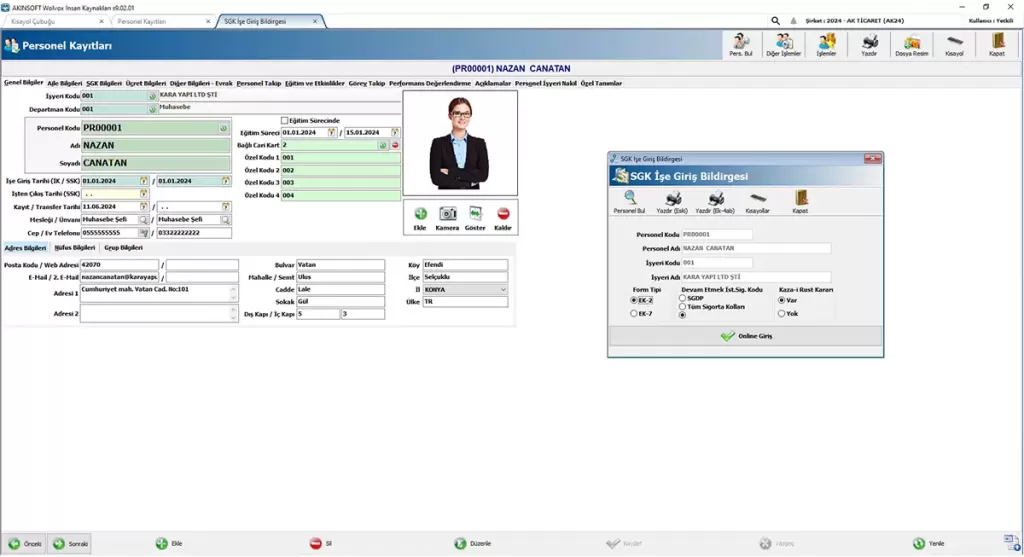Click Yazdır (Ek-4ab) printer in SGK dialog
The width and height of the screenshot is (1024, 557).
[715, 202]
